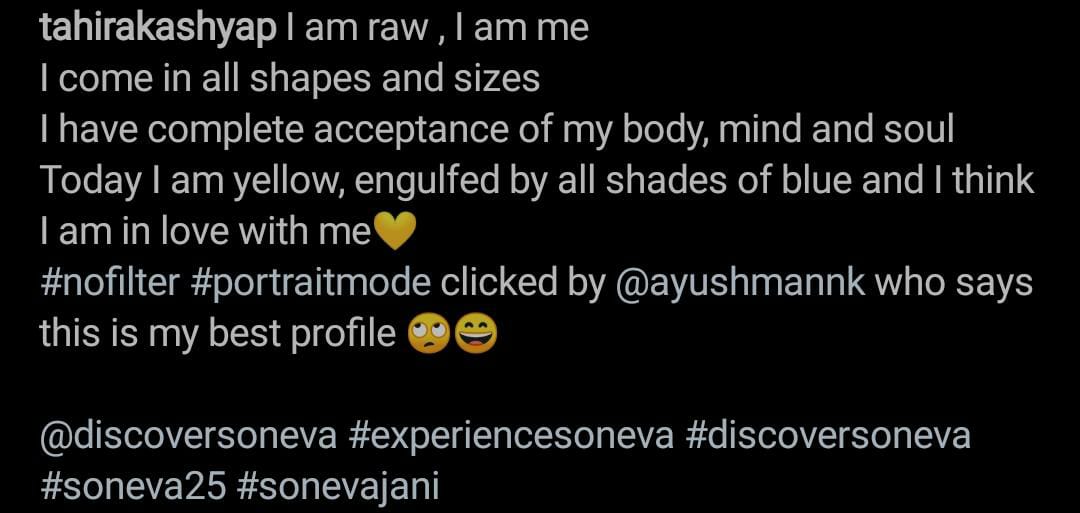Click the line 'I come in all shapes and sizes'
Viewport: 1080px width, 513px height.
tap(290, 80)
